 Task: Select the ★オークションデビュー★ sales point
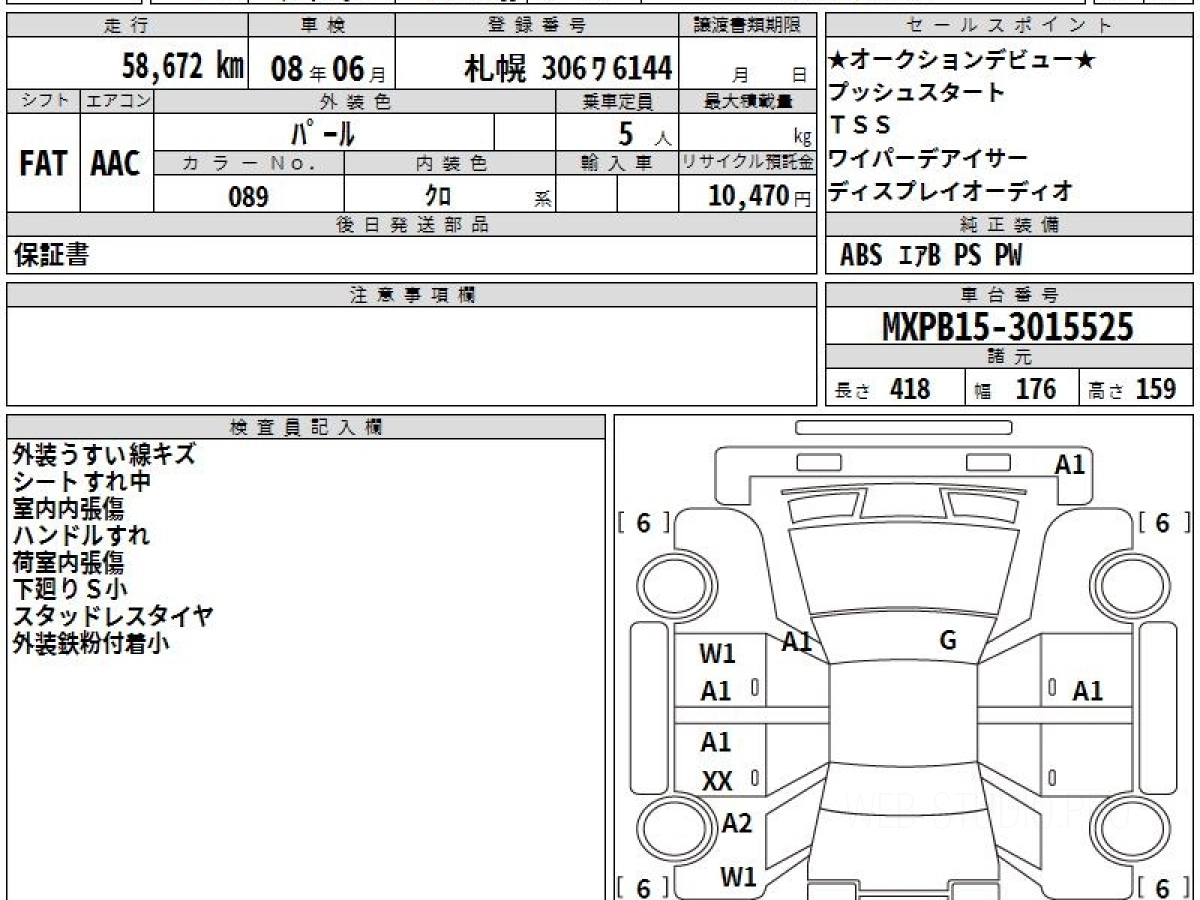click(962, 60)
